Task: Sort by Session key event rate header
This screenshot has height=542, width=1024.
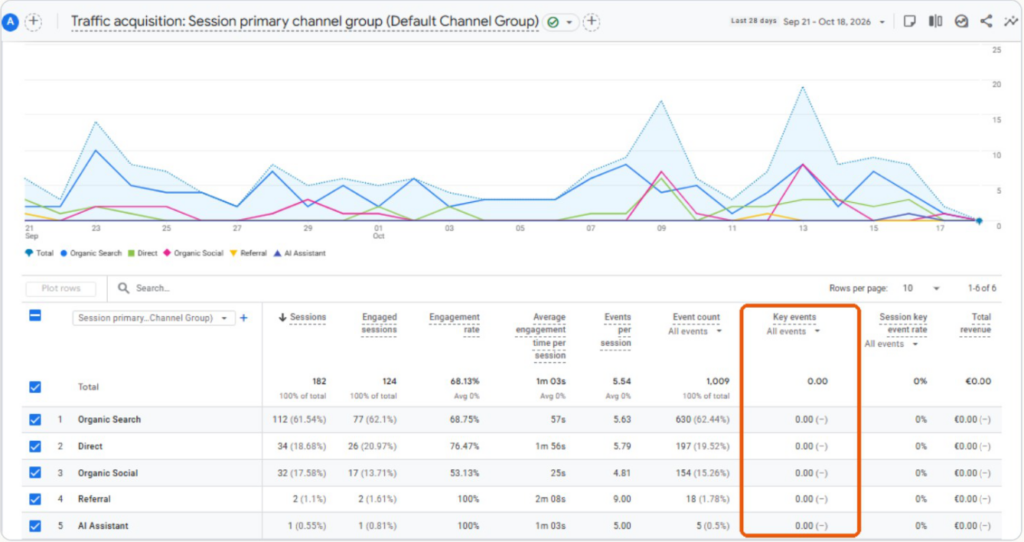Action: click(x=903, y=323)
